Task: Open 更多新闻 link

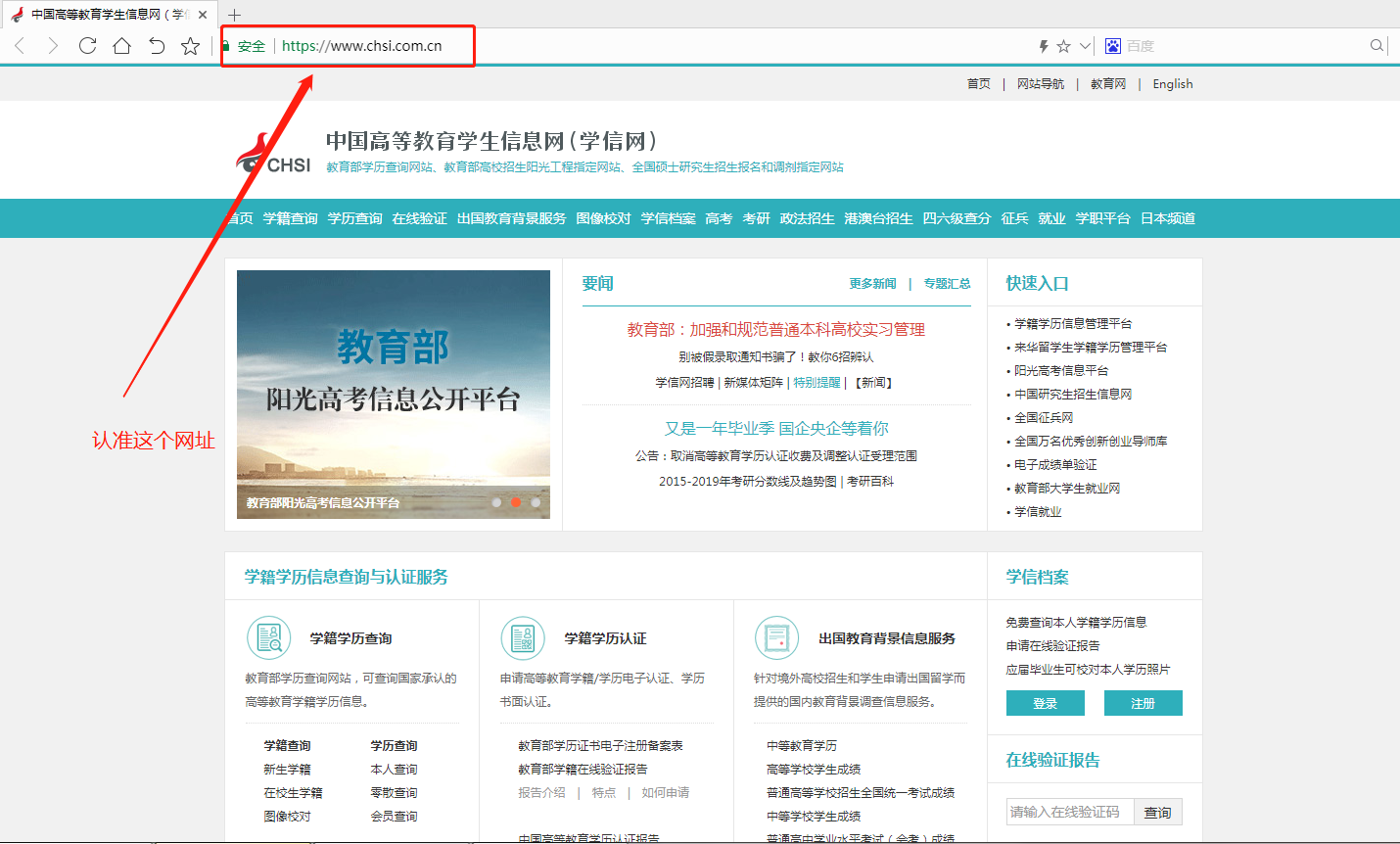Action: tap(873, 284)
